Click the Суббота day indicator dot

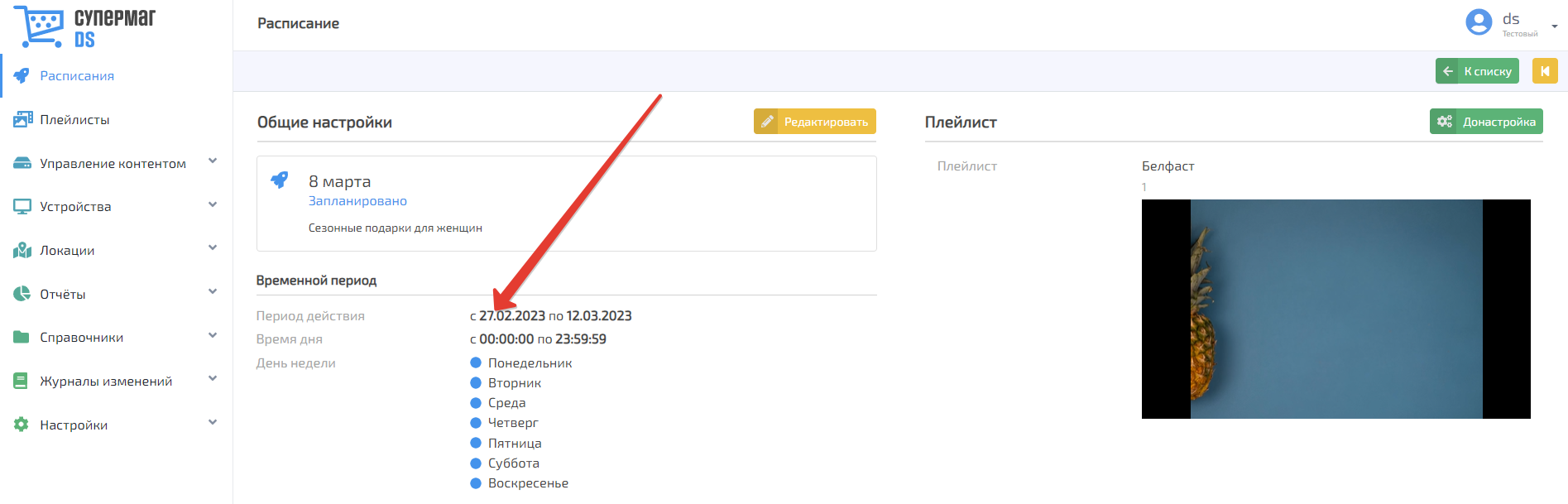pos(476,463)
